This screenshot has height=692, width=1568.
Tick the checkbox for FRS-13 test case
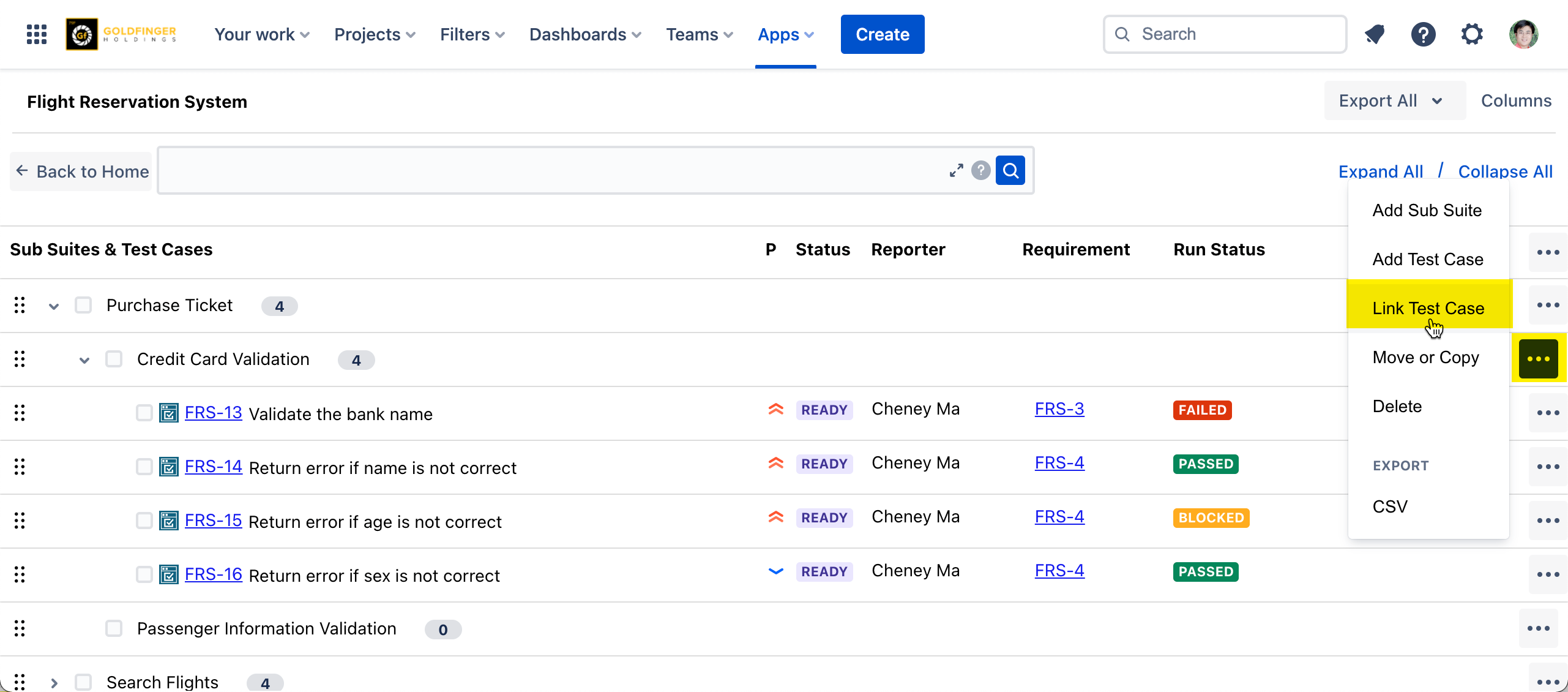pyautogui.click(x=144, y=413)
